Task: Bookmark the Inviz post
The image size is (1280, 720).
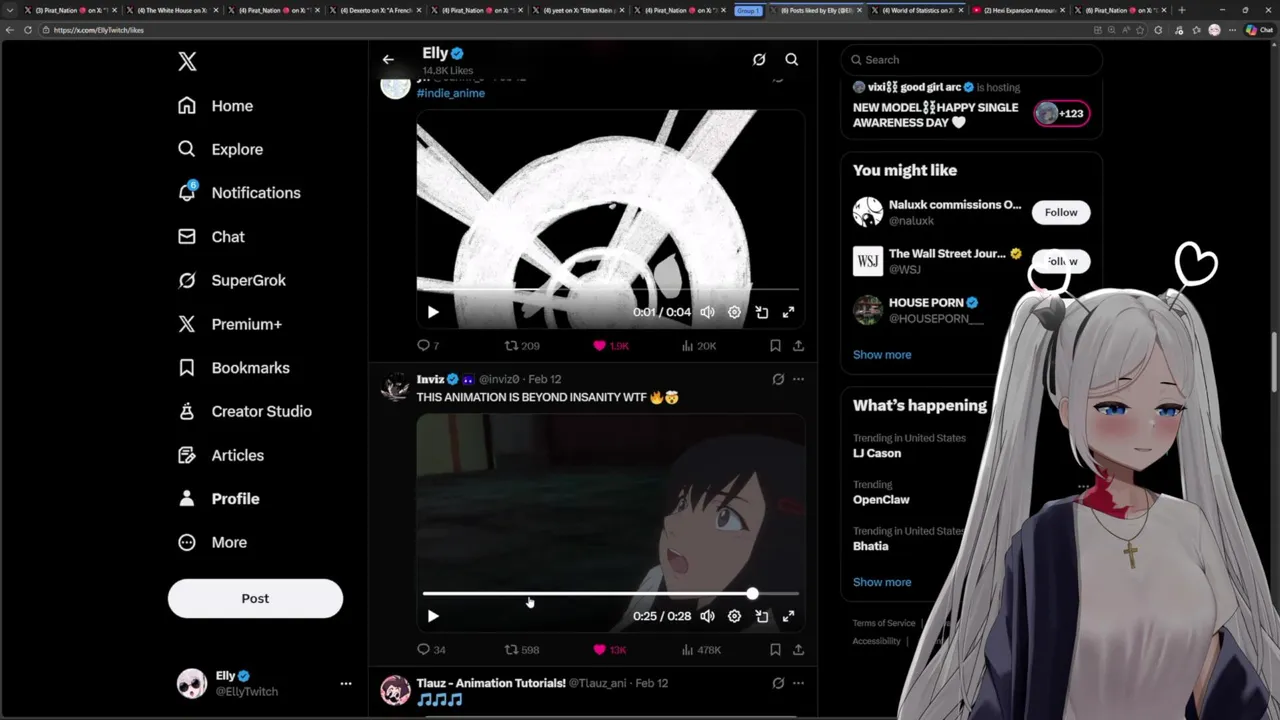Action: [x=775, y=650]
